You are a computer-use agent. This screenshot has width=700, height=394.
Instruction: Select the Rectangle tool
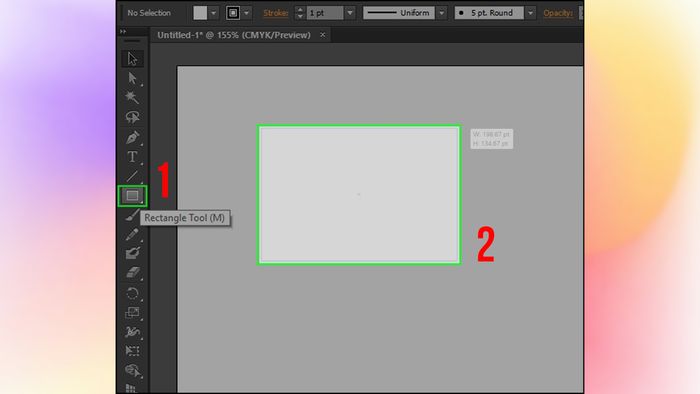132,195
